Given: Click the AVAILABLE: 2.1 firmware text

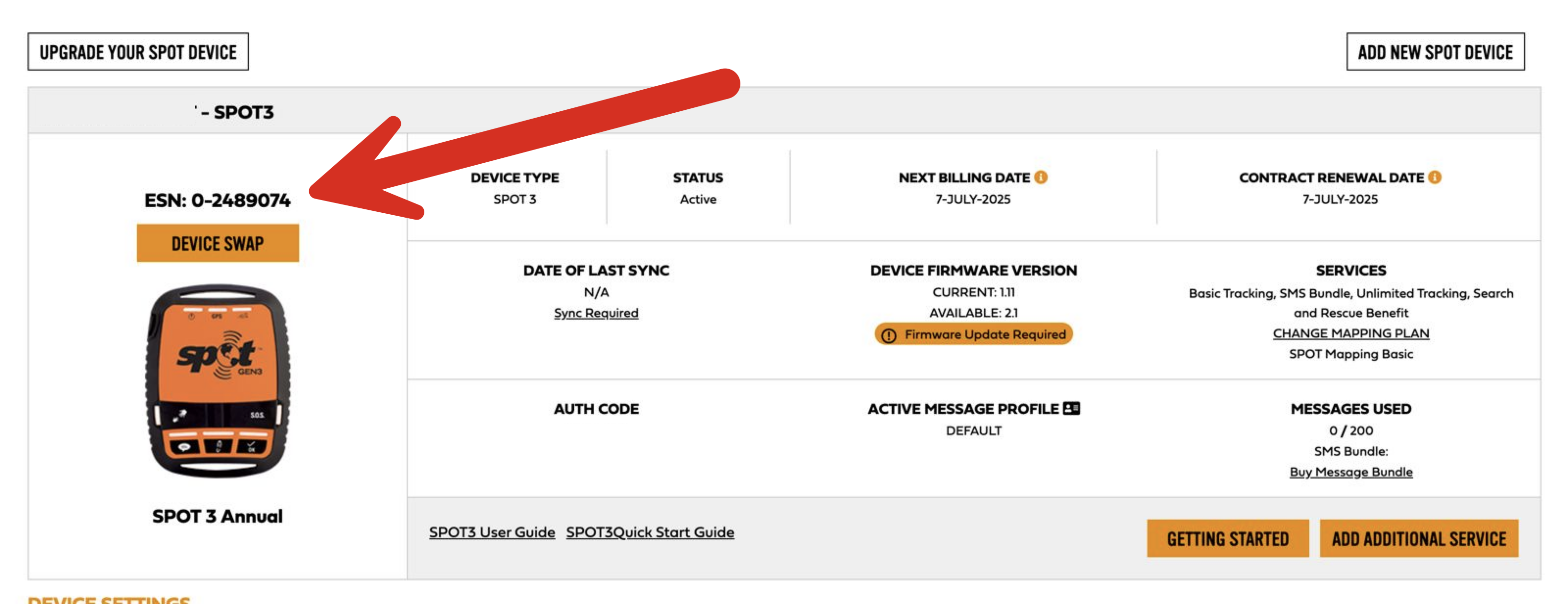Looking at the screenshot, I should (973, 313).
